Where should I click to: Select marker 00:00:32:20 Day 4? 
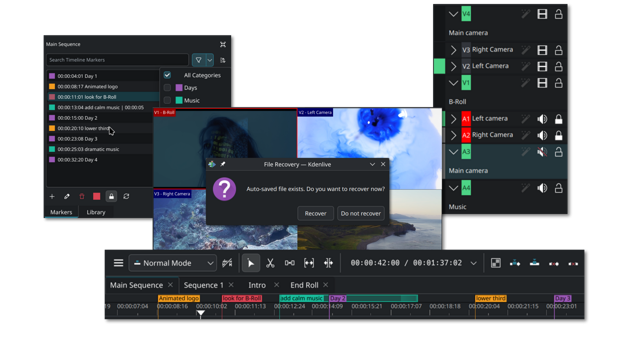pyautogui.click(x=100, y=160)
